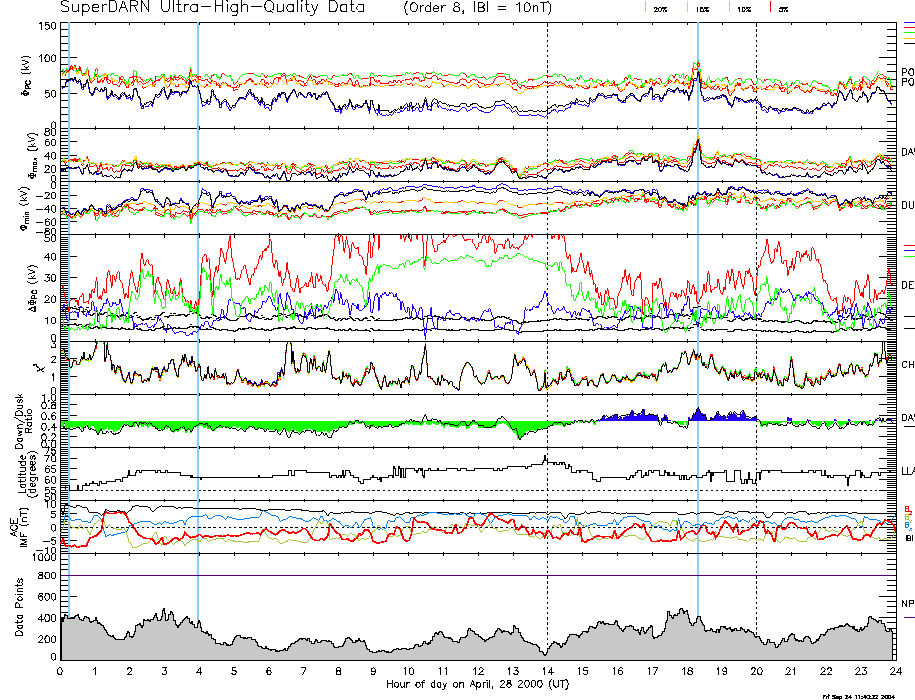Select the blue vertical marker near hour 4

point(198,300)
